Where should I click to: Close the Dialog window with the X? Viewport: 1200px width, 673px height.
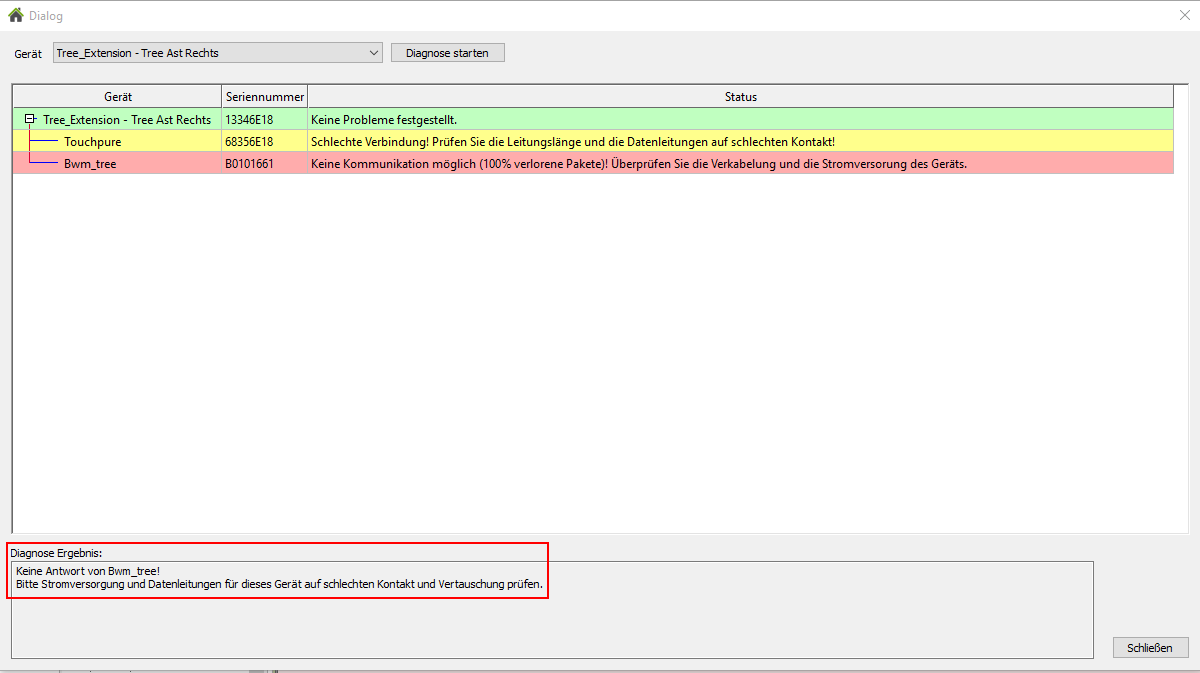click(1184, 15)
